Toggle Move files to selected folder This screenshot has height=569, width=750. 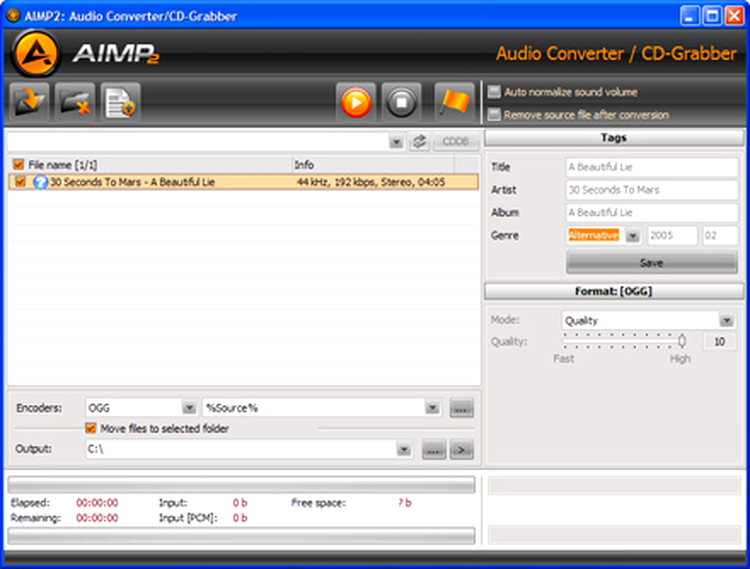pos(90,428)
